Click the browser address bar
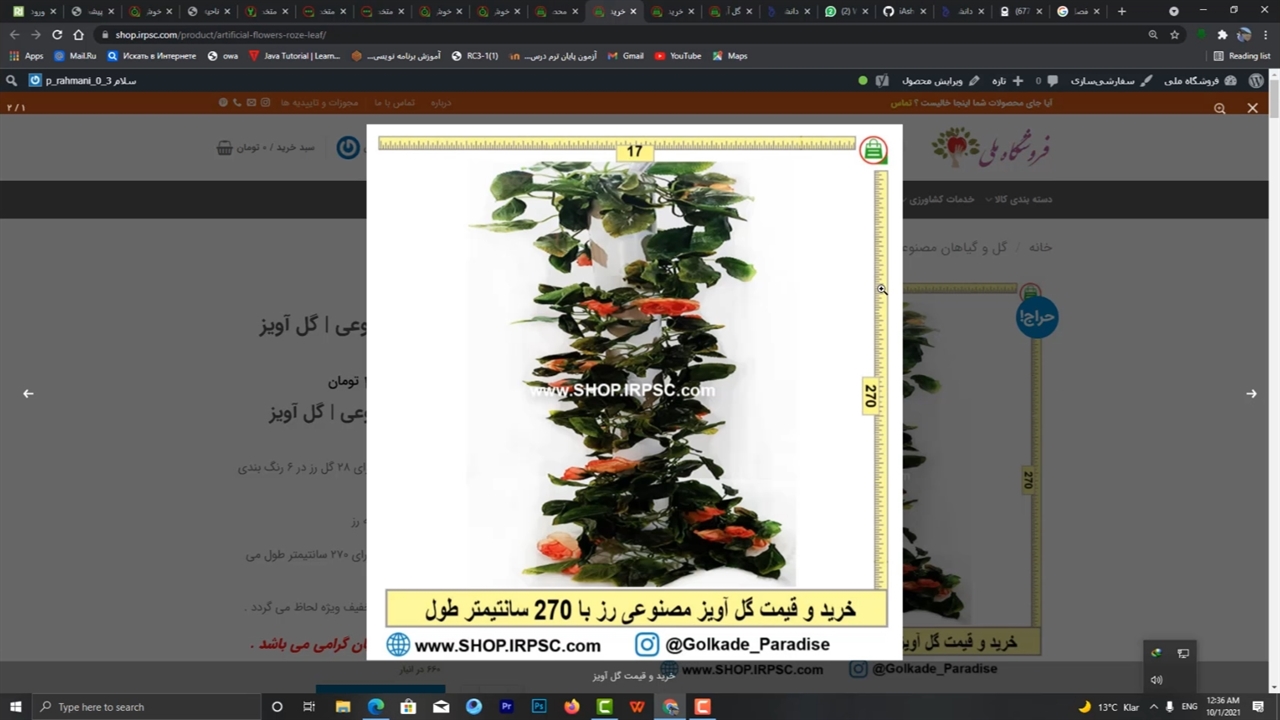Image resolution: width=1280 pixels, height=720 pixels. point(600,34)
